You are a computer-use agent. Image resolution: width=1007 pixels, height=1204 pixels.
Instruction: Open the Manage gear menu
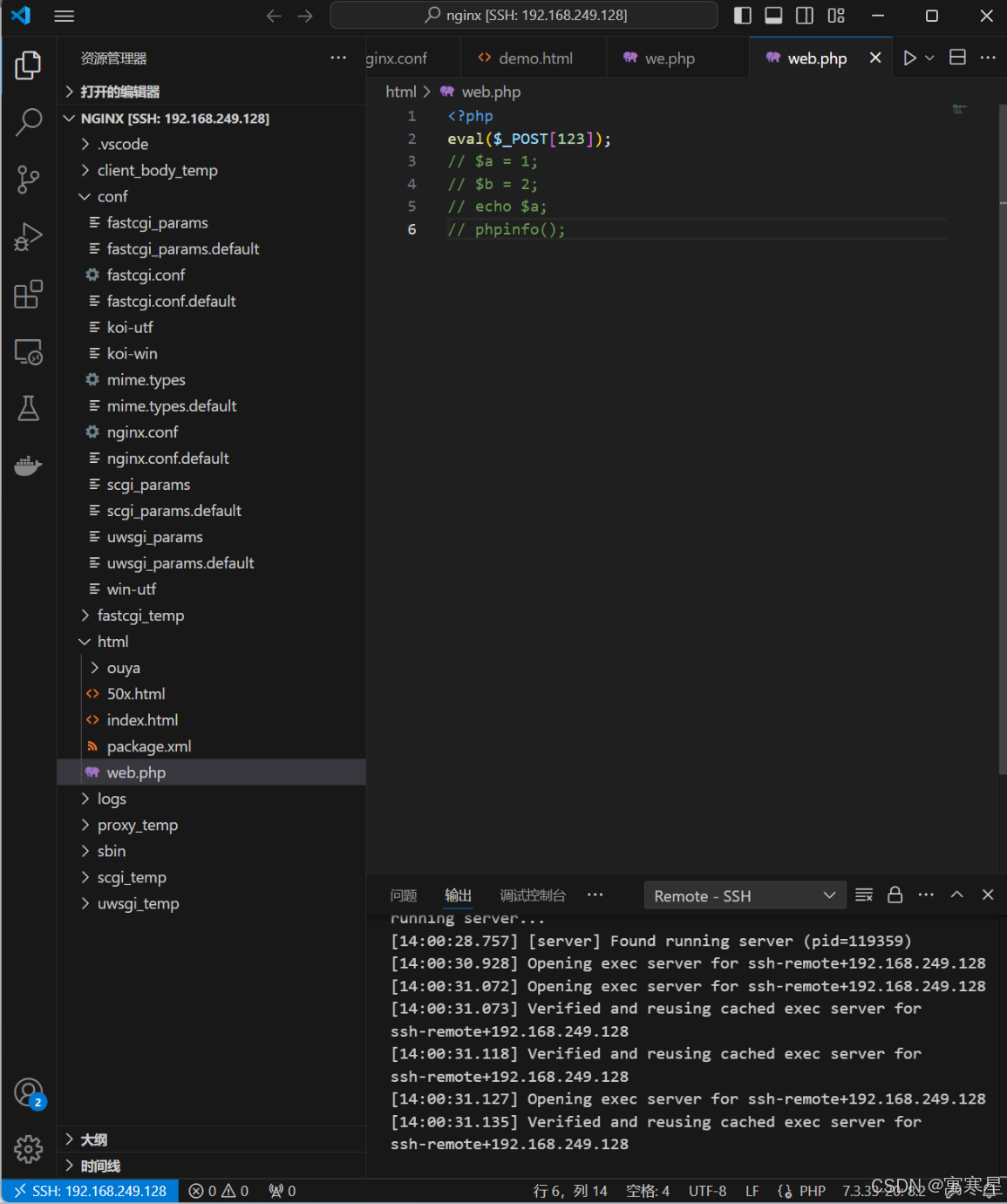tap(28, 1149)
